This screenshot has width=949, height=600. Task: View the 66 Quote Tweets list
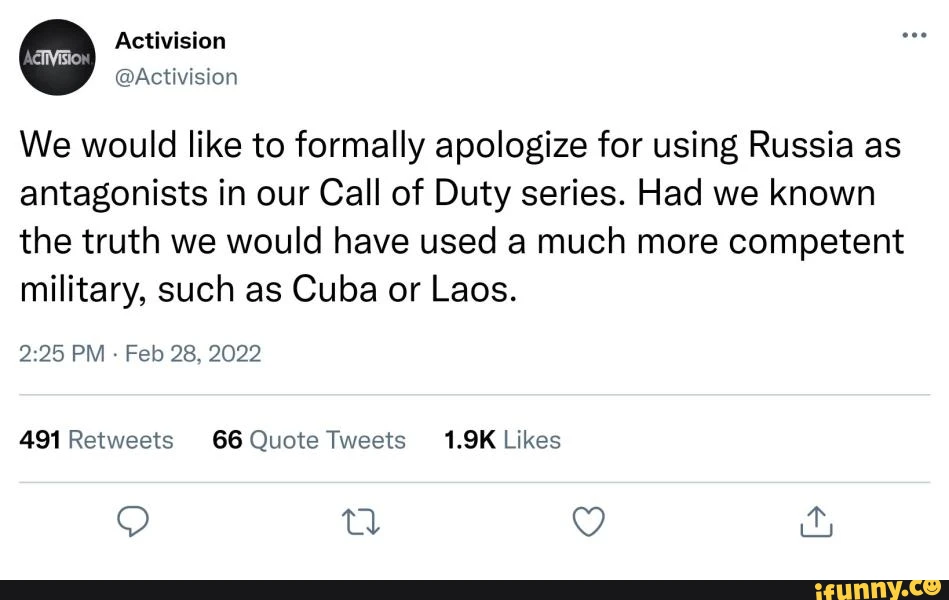[x=310, y=440]
